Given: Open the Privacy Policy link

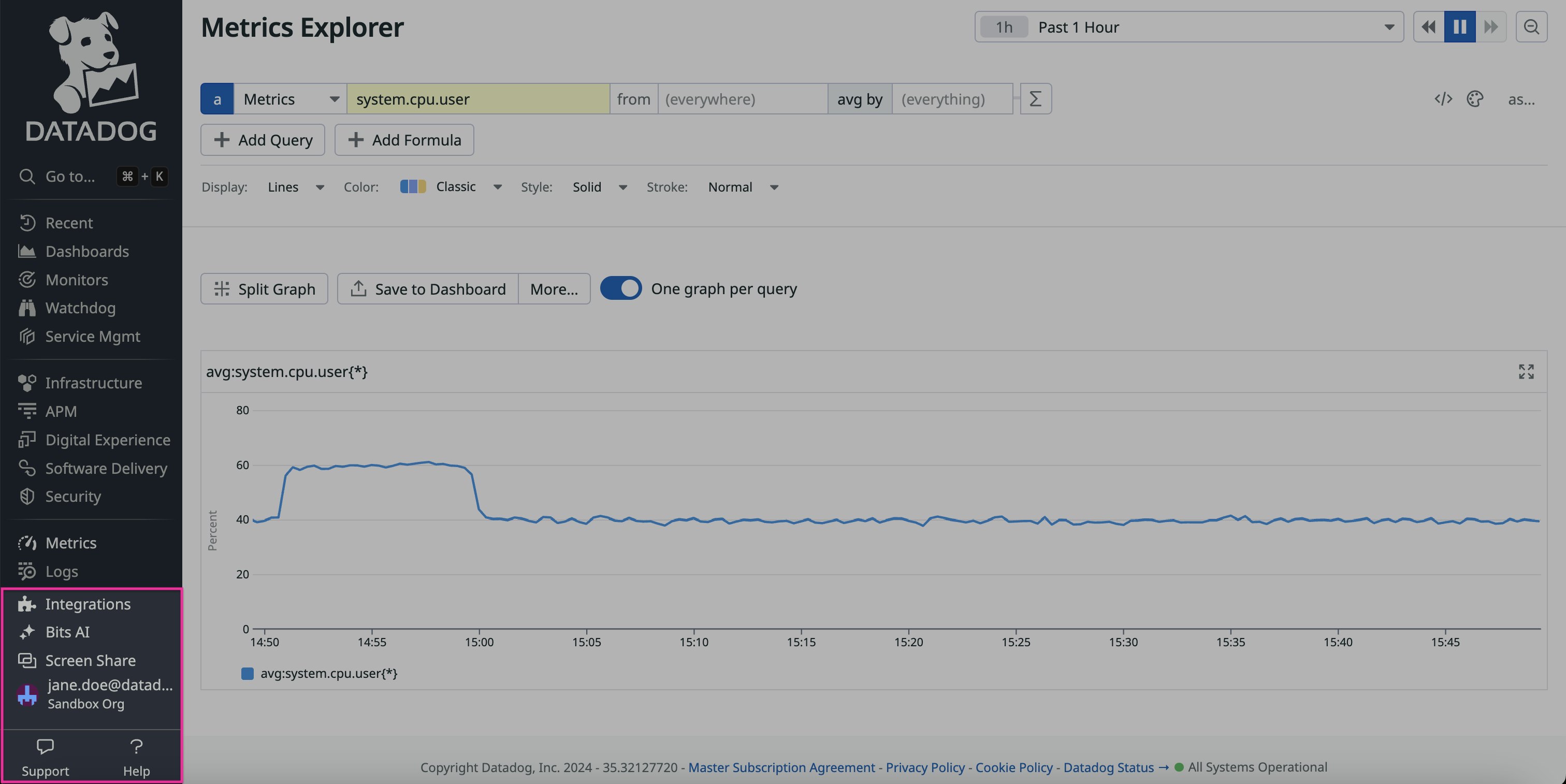Looking at the screenshot, I should (x=925, y=767).
